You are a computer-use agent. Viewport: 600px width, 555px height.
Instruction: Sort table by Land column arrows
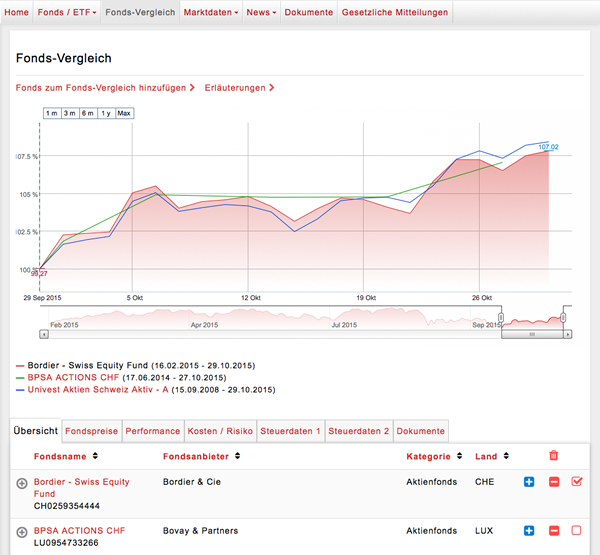[504, 456]
